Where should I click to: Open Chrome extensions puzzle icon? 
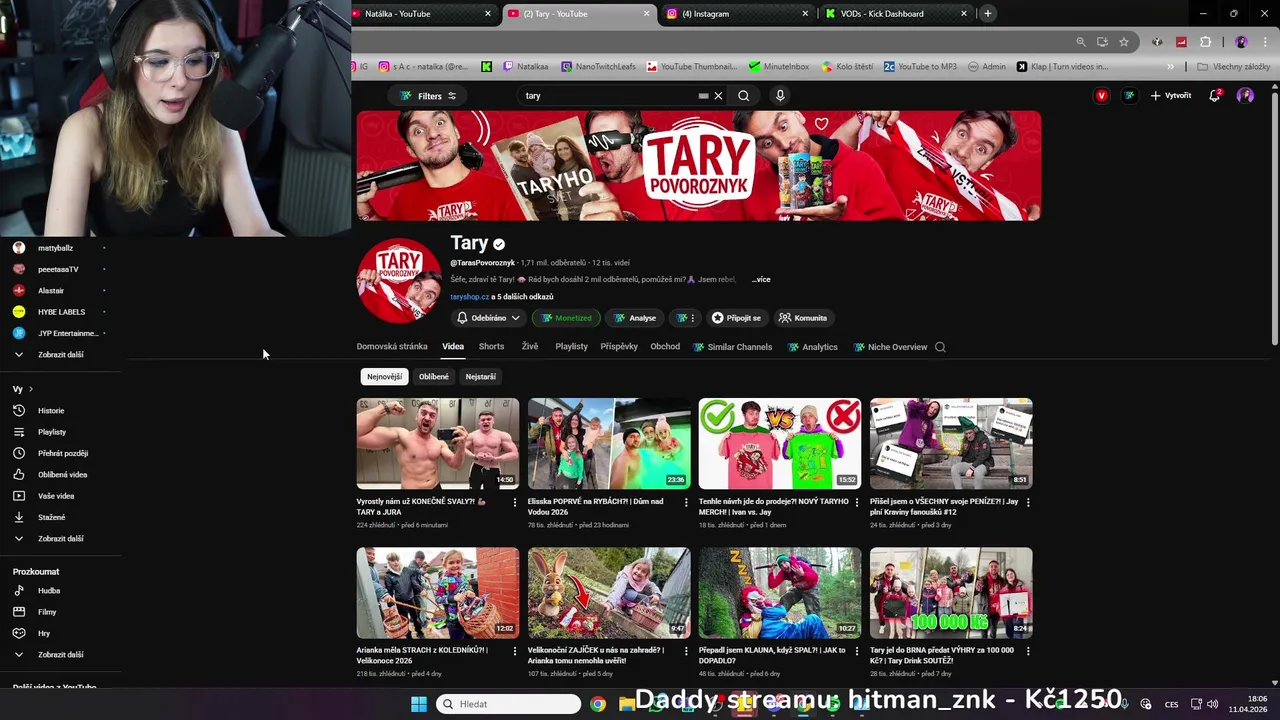1205,42
